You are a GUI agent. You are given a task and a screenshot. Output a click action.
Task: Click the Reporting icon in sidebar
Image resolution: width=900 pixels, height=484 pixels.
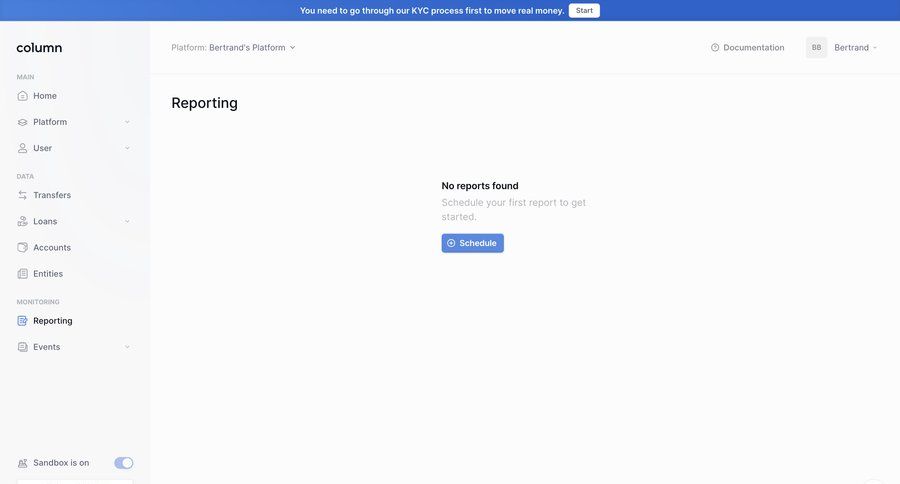(x=23, y=321)
